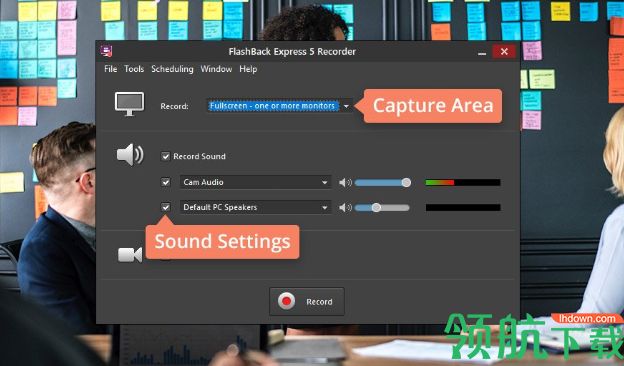624x366 pixels.
Task: Open the Help menu
Action: (x=248, y=69)
